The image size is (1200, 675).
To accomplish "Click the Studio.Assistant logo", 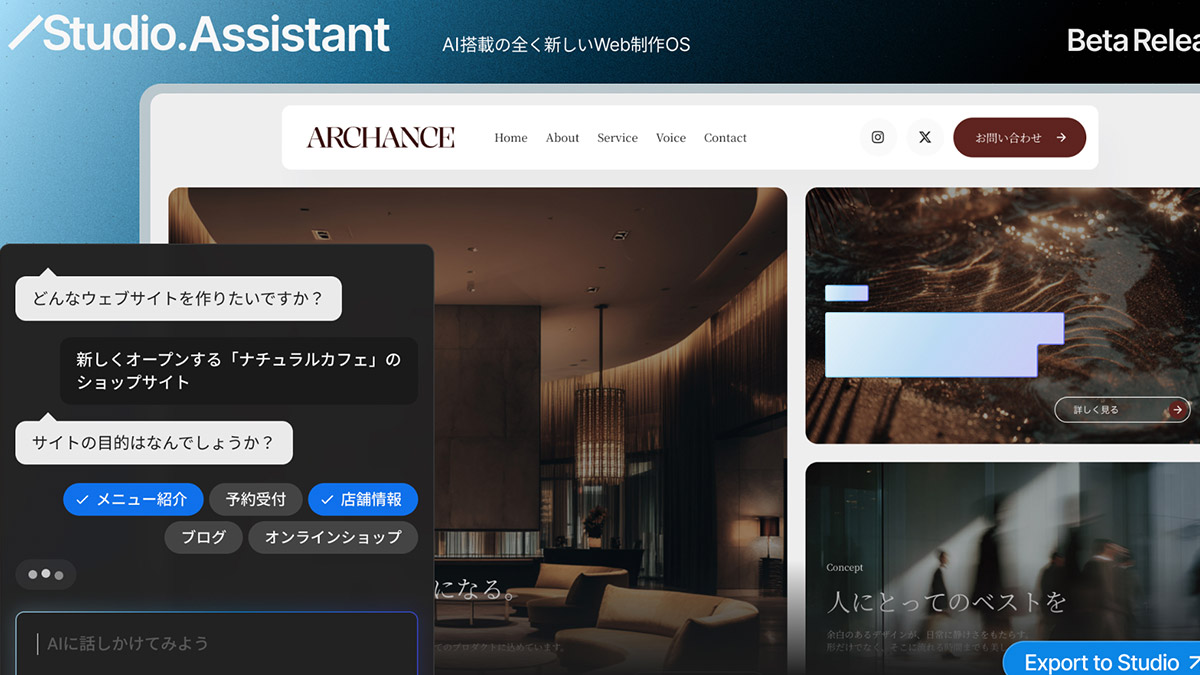I will point(200,33).
